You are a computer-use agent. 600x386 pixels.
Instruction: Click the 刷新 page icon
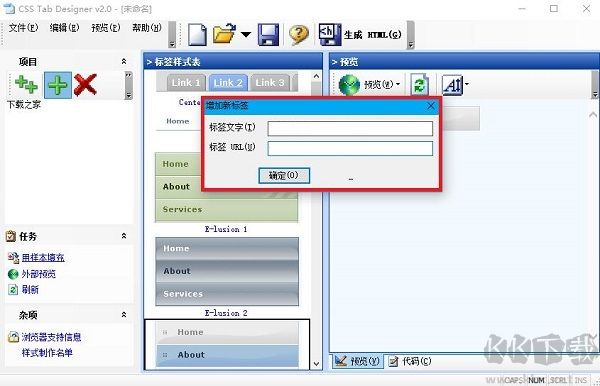point(13,290)
